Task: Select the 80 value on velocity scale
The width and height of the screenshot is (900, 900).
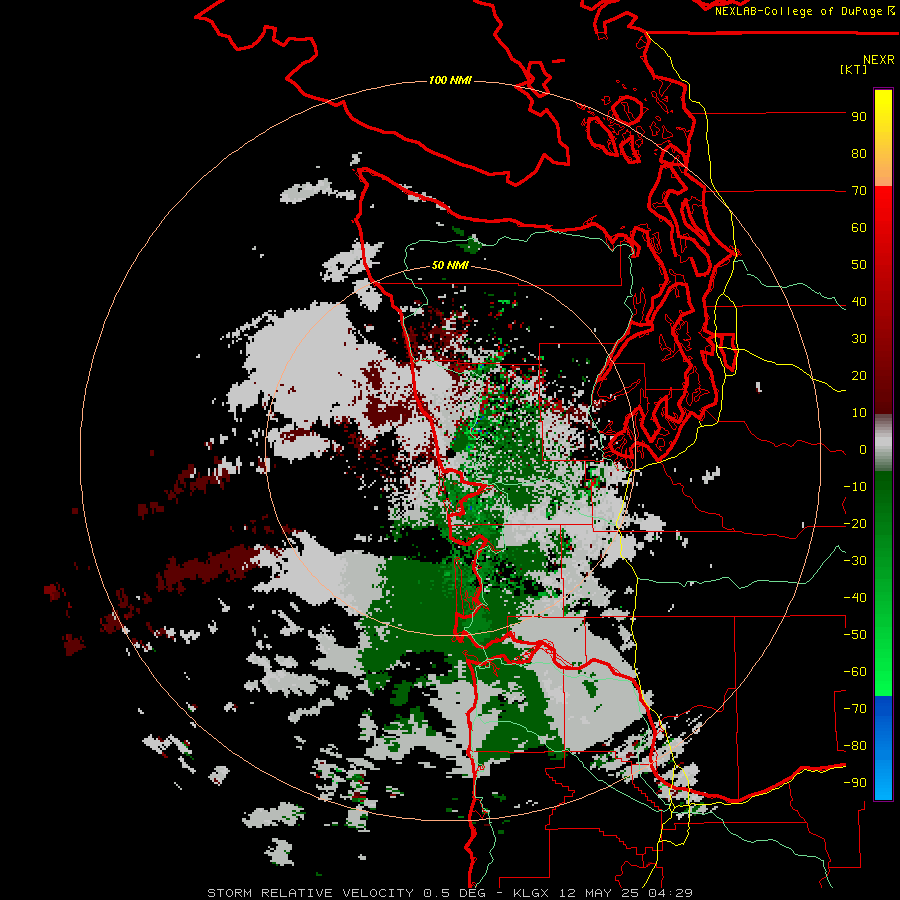Action: (x=859, y=154)
